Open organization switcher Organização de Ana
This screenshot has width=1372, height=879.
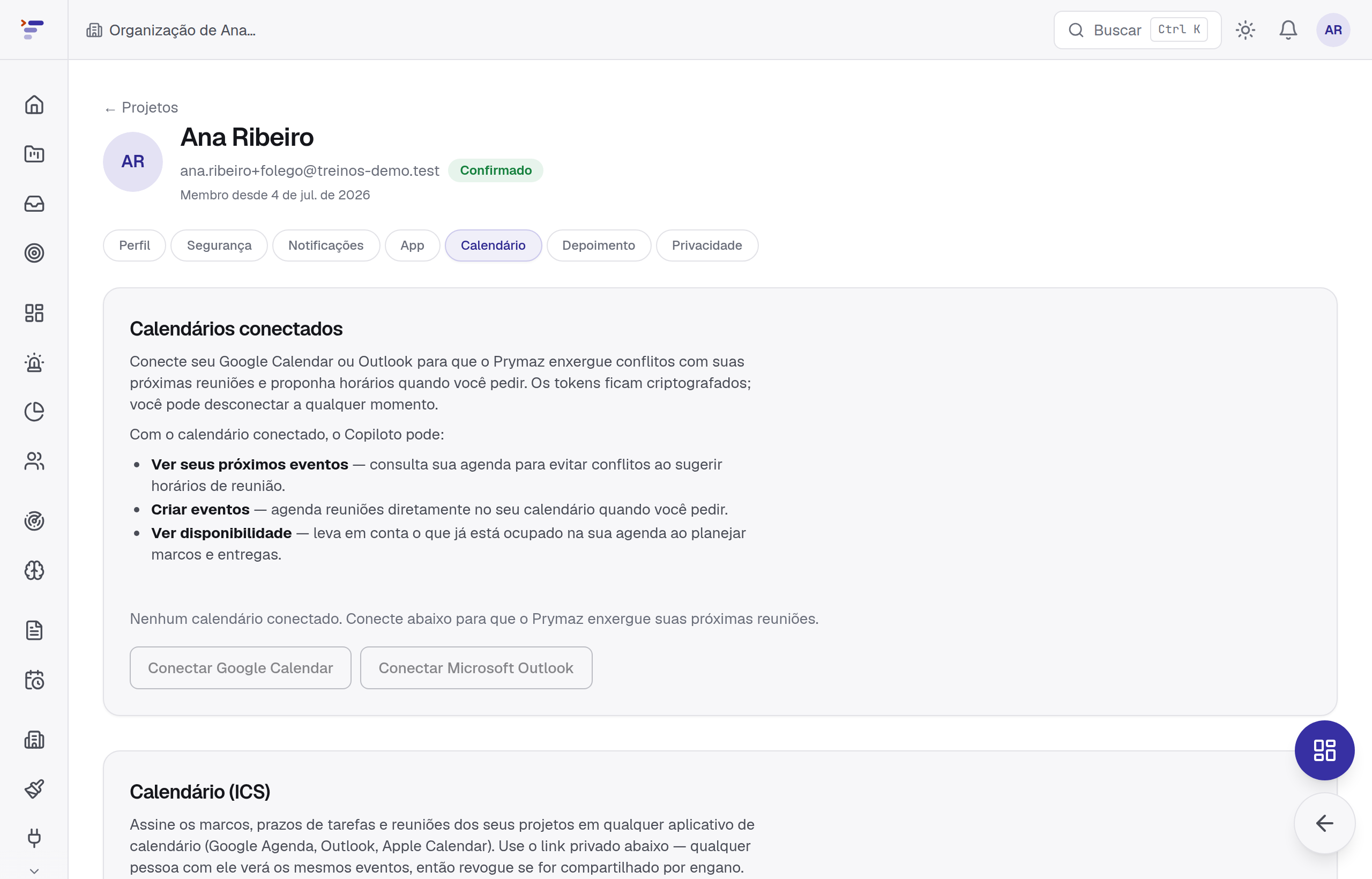pos(171,29)
